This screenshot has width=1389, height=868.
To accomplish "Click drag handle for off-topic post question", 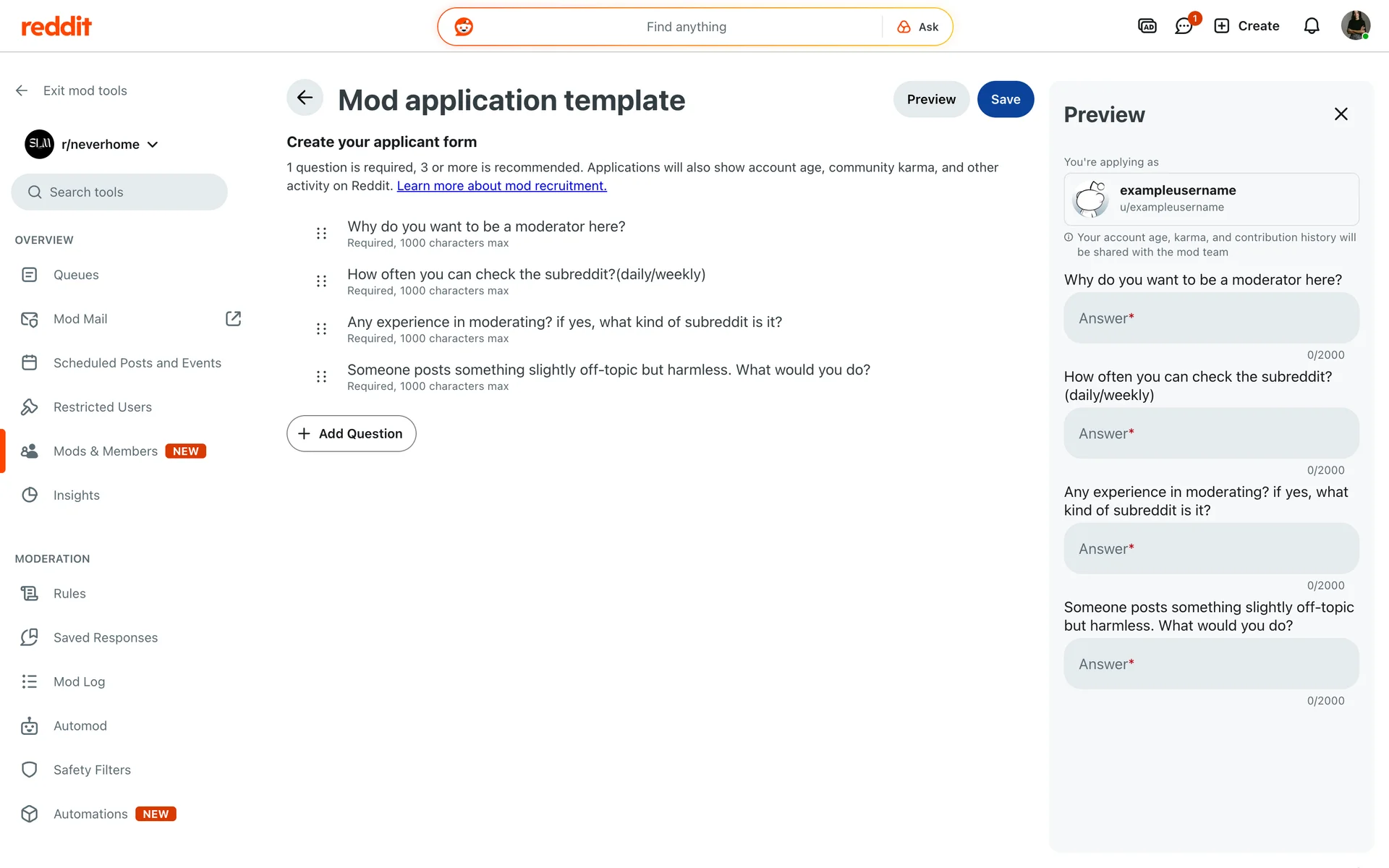I will coord(321,376).
